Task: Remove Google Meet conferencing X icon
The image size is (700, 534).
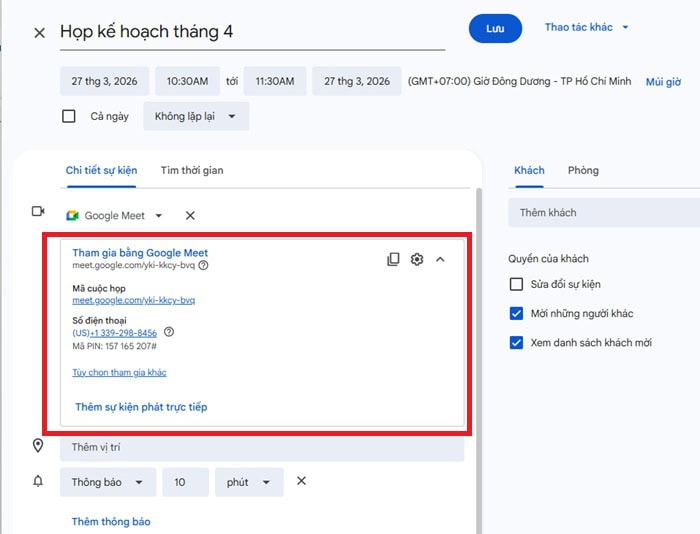Action: [x=190, y=215]
